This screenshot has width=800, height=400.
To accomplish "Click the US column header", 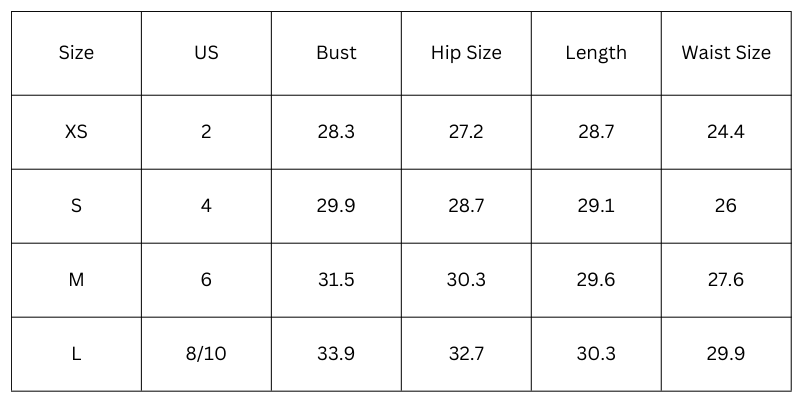I will (x=206, y=53).
